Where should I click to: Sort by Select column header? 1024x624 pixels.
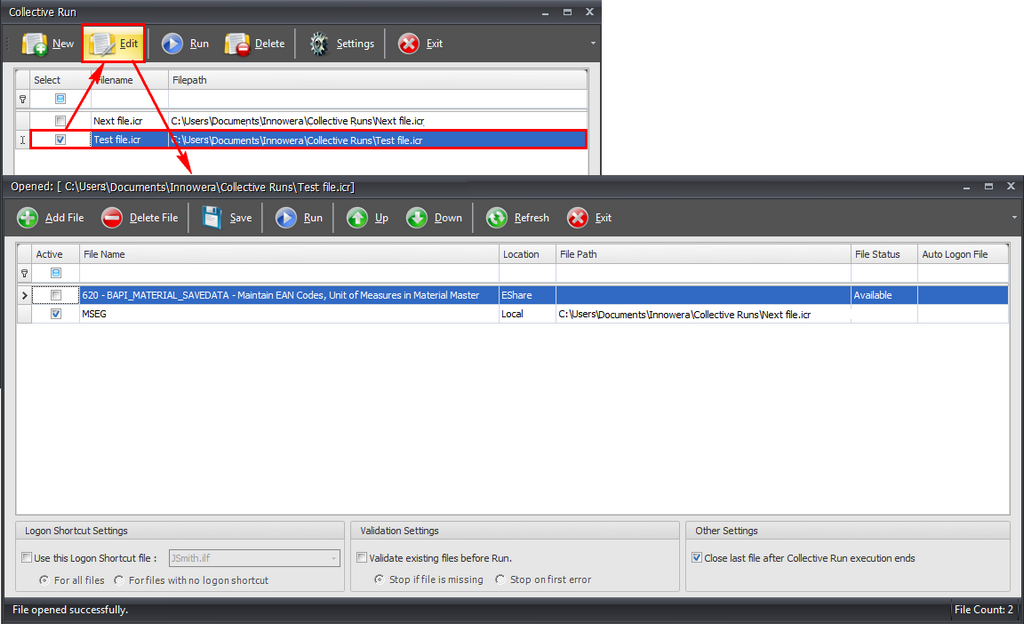coord(61,80)
